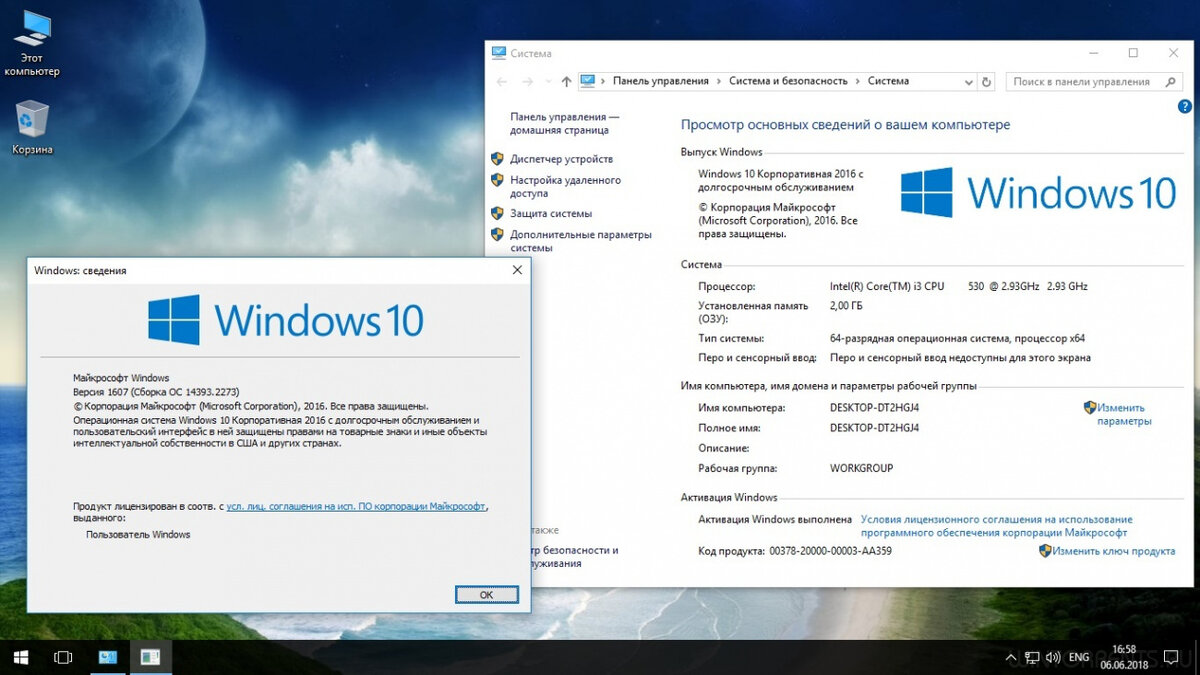Open Task View on the taskbar
Viewport: 1200px width, 675px height.
click(63, 657)
